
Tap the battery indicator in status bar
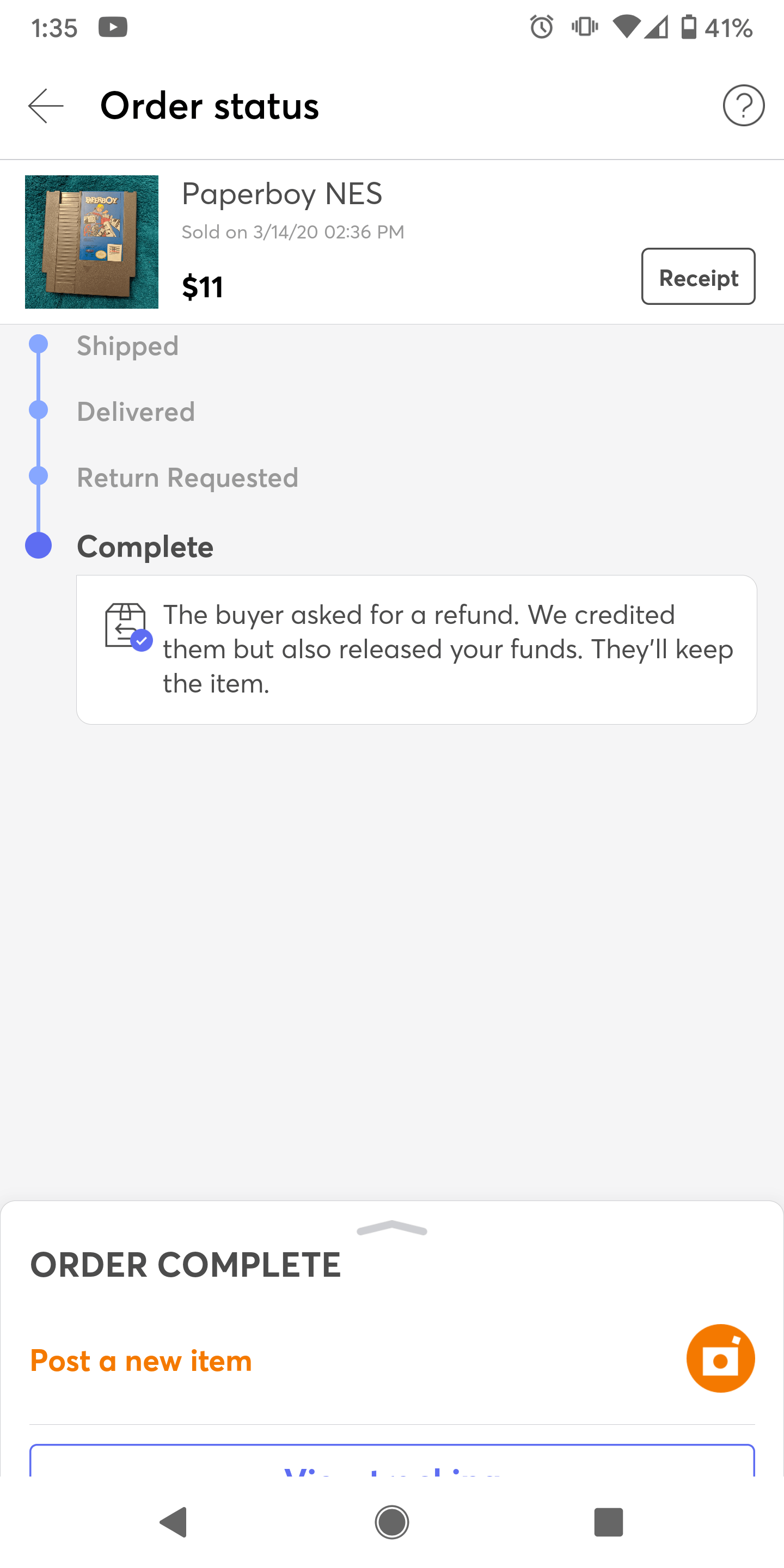click(689, 27)
